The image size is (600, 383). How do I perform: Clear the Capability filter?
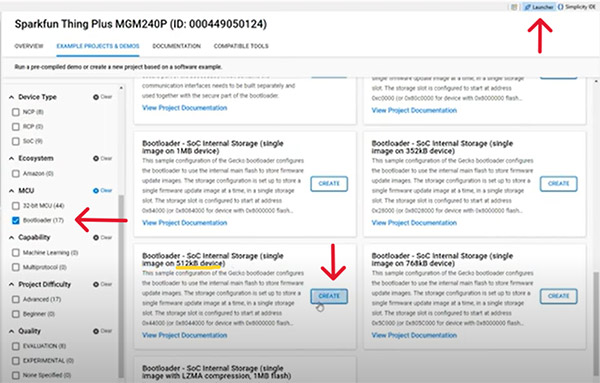pos(103,238)
